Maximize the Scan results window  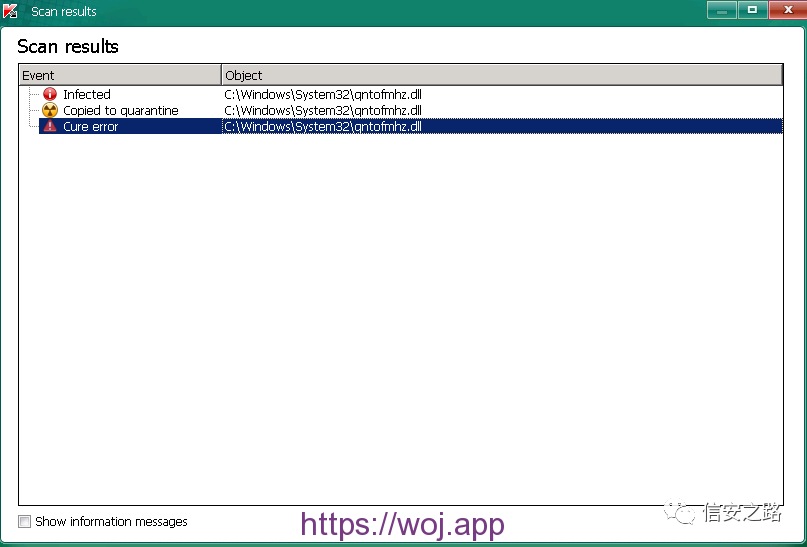(x=752, y=10)
